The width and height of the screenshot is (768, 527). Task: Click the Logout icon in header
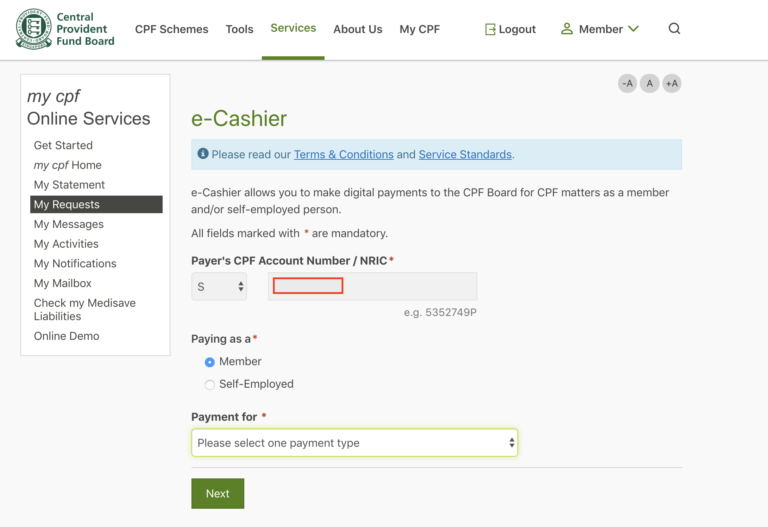pos(490,30)
